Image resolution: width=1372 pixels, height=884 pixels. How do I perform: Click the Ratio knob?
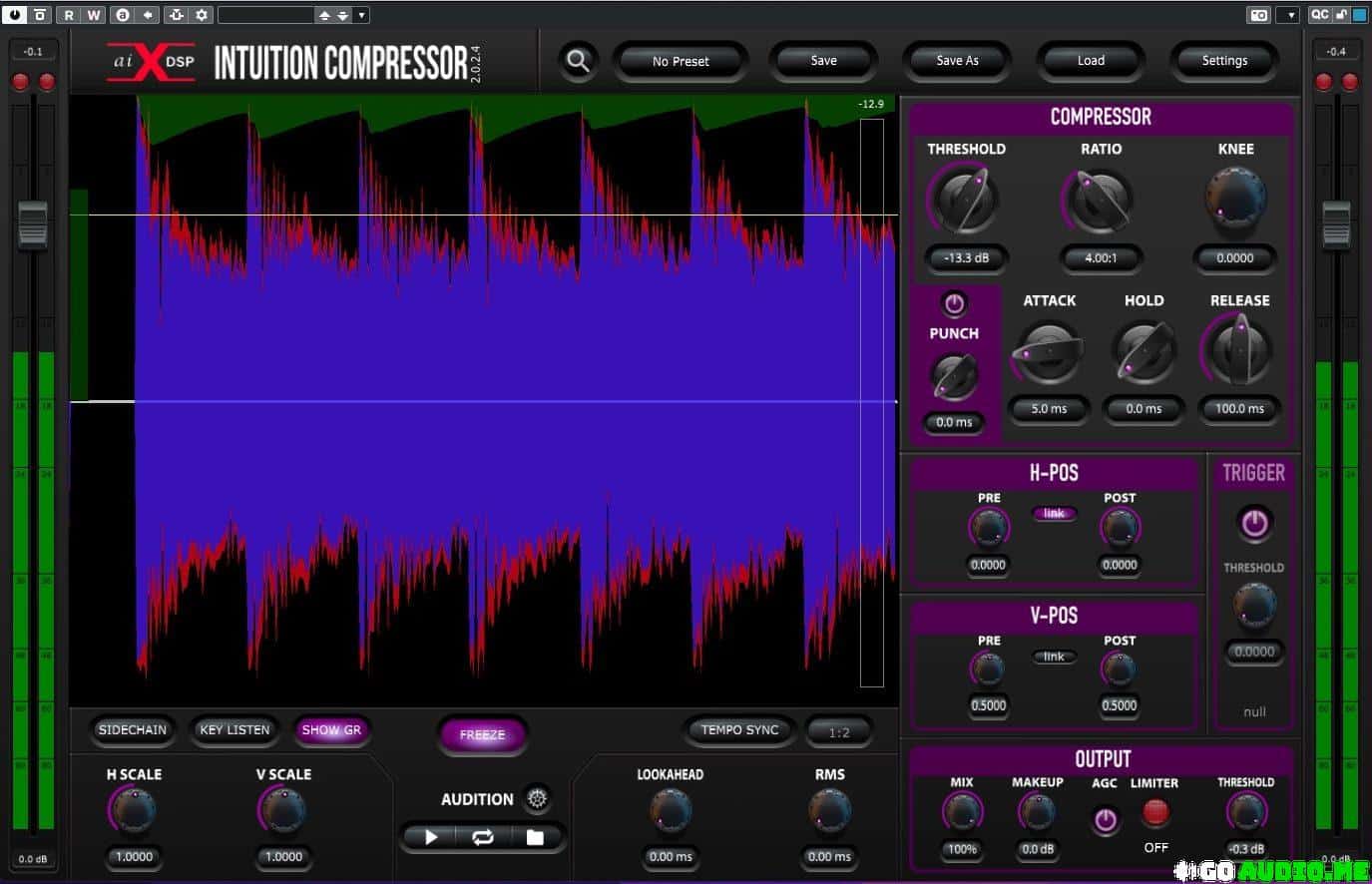1100,199
